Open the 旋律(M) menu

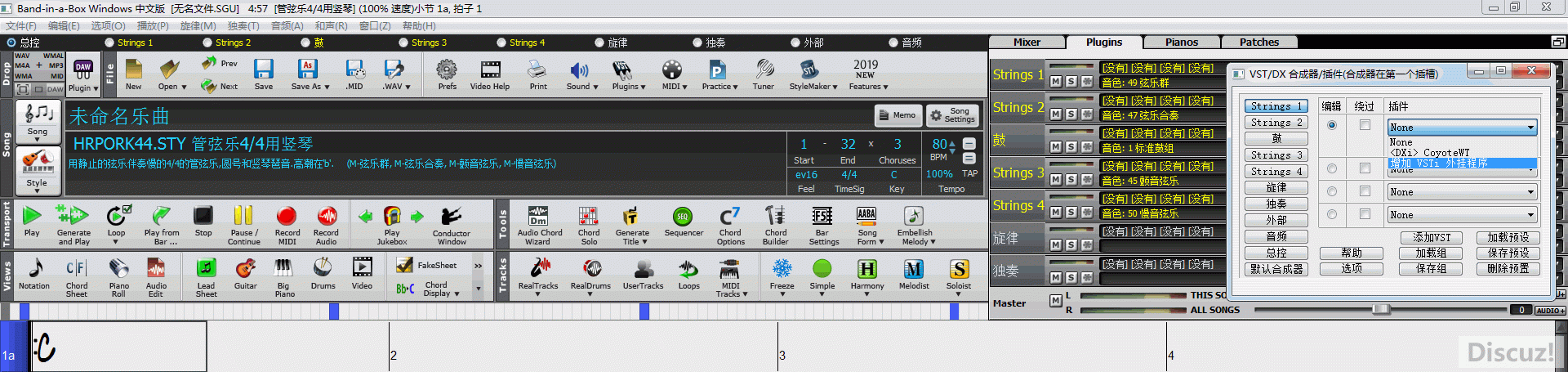(x=198, y=26)
